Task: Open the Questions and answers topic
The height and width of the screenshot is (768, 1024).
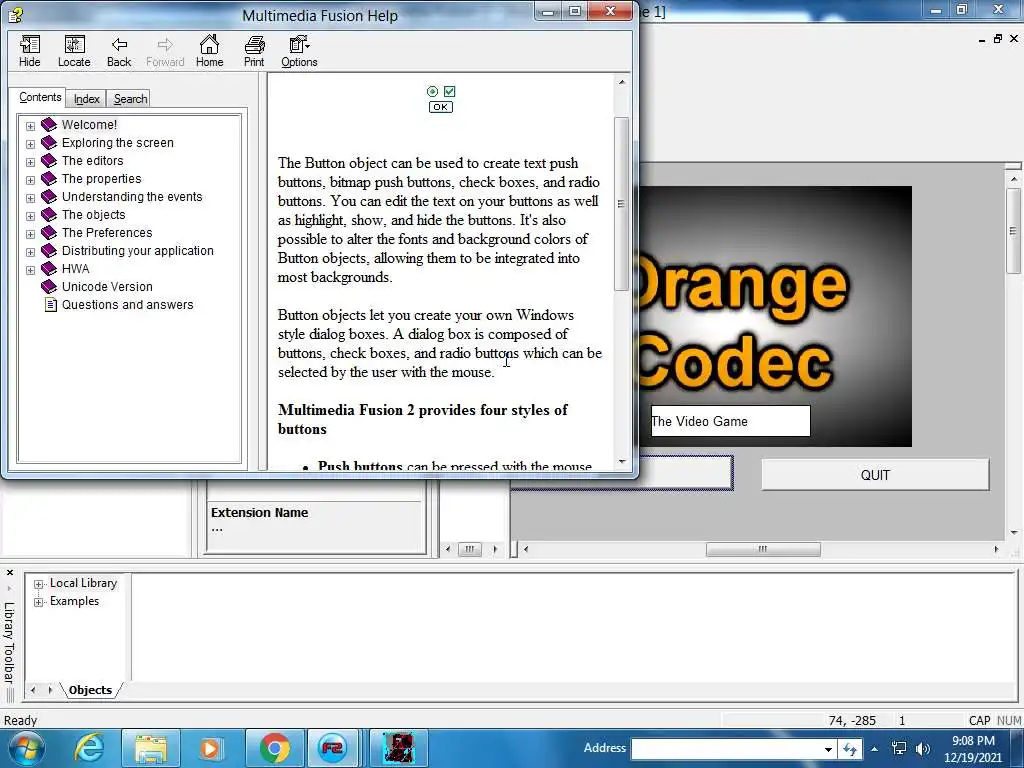Action: click(x=127, y=304)
